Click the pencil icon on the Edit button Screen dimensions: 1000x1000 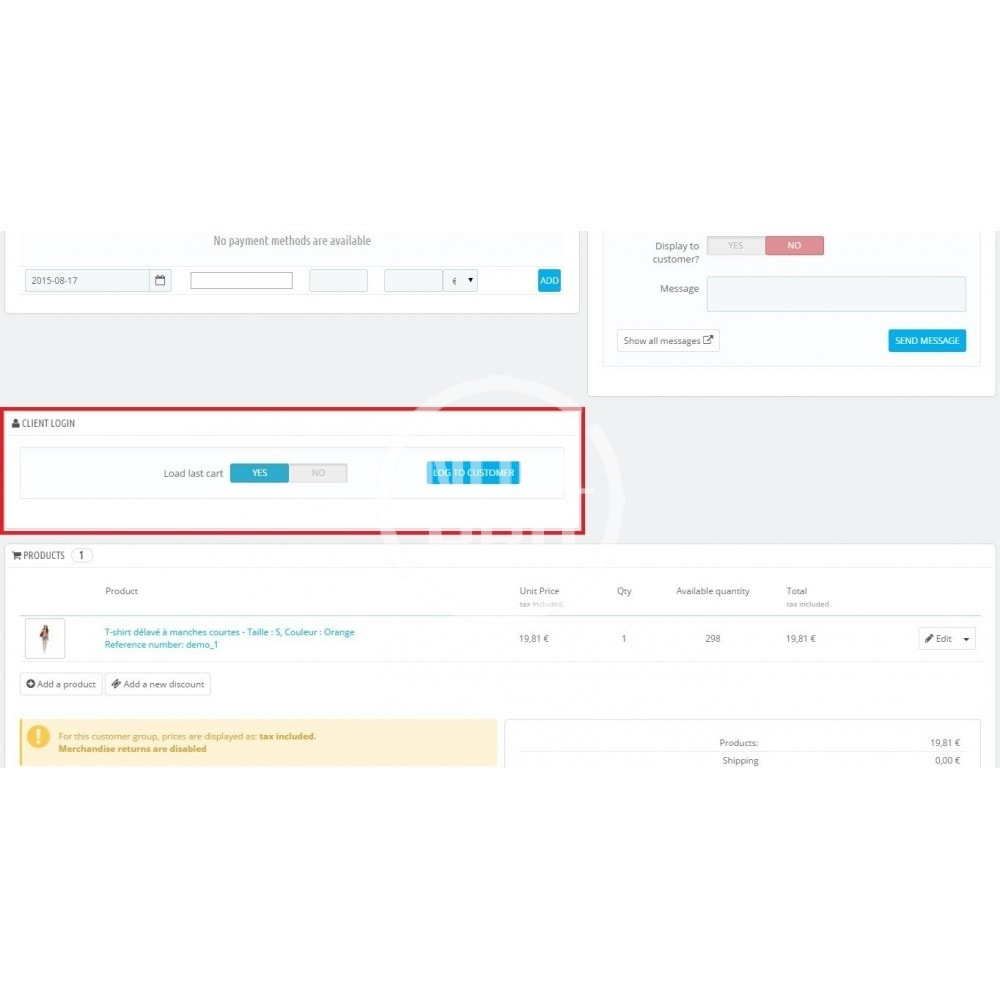point(929,639)
